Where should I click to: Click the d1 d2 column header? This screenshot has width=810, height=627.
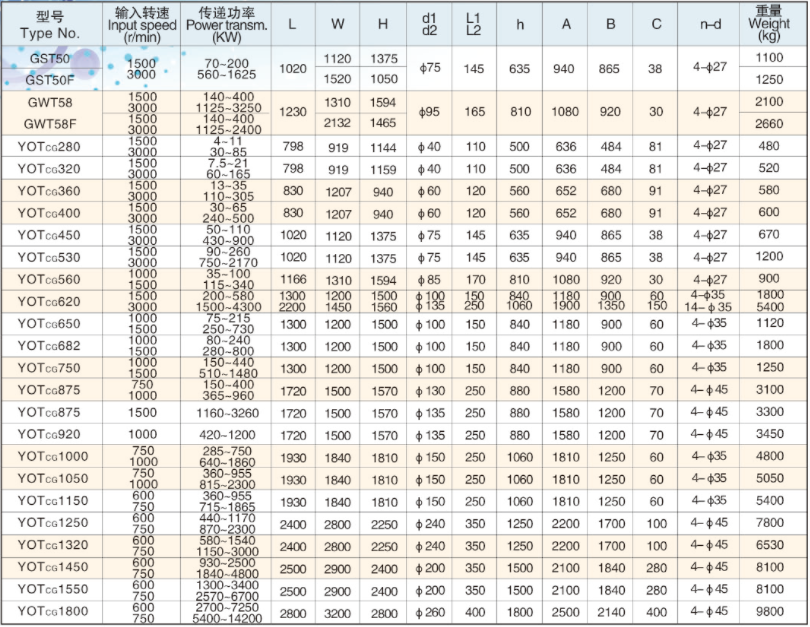click(429, 25)
